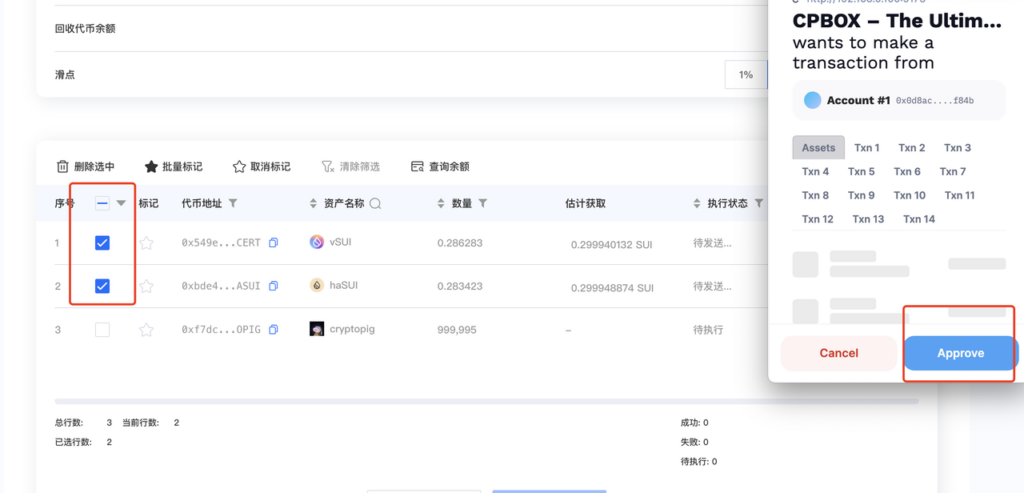Click the 查询余额 label

449,167
